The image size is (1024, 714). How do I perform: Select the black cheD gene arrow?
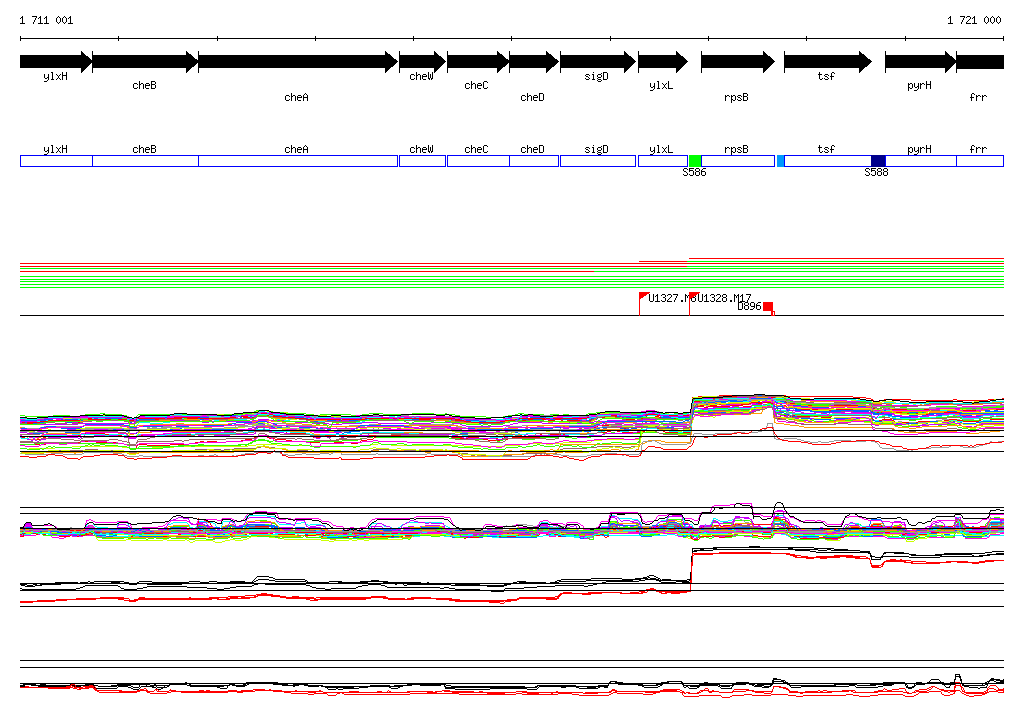click(x=534, y=62)
